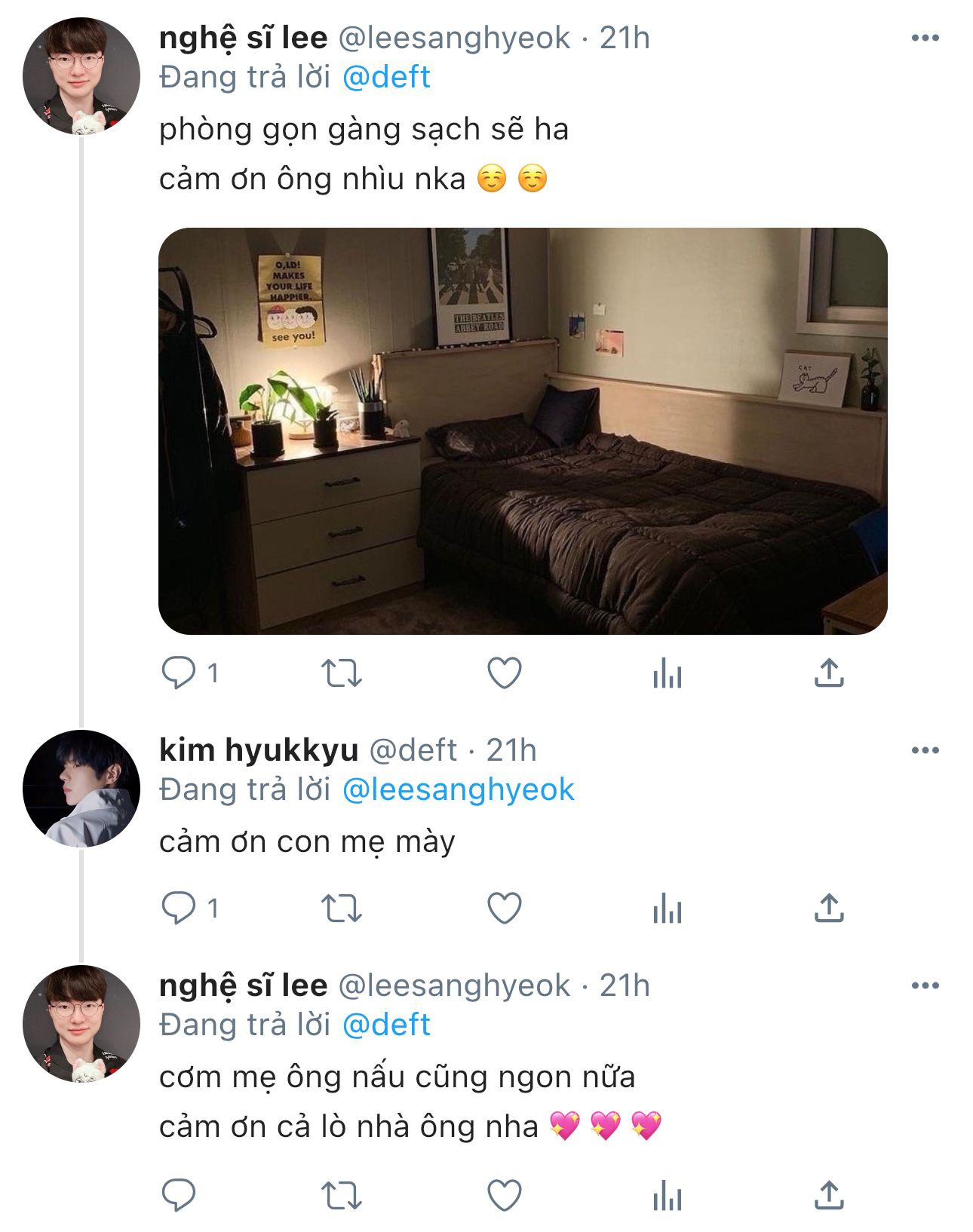The height and width of the screenshot is (1232, 973).
Task: View analytics of the last tweet
Action: (x=668, y=1196)
